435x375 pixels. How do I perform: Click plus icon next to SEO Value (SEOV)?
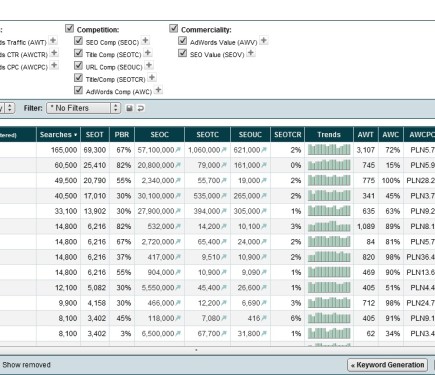tap(251, 53)
